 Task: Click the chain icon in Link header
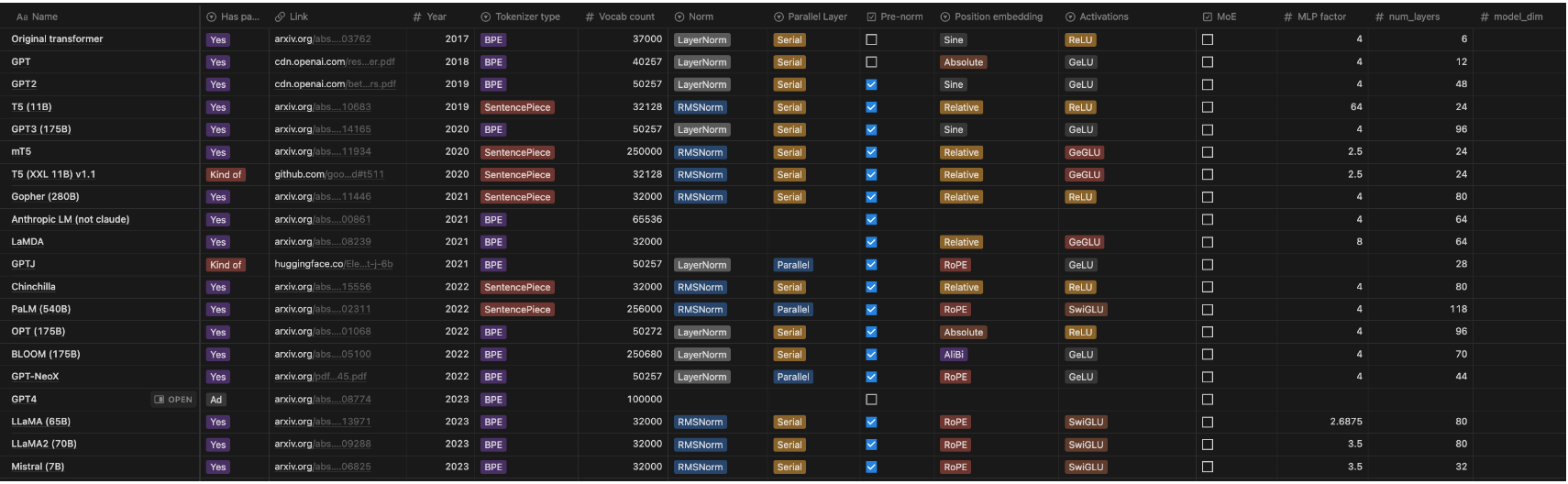[x=280, y=16]
